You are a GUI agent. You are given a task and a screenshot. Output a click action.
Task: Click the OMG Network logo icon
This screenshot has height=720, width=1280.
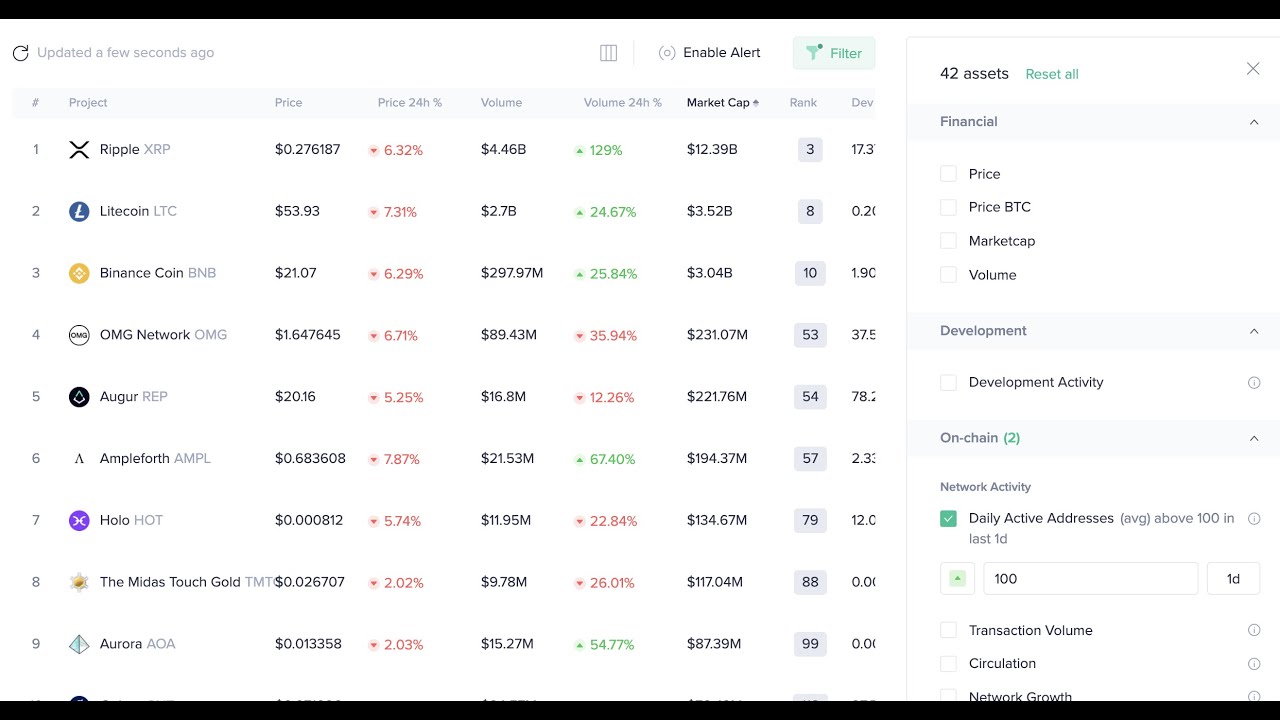tap(79, 335)
